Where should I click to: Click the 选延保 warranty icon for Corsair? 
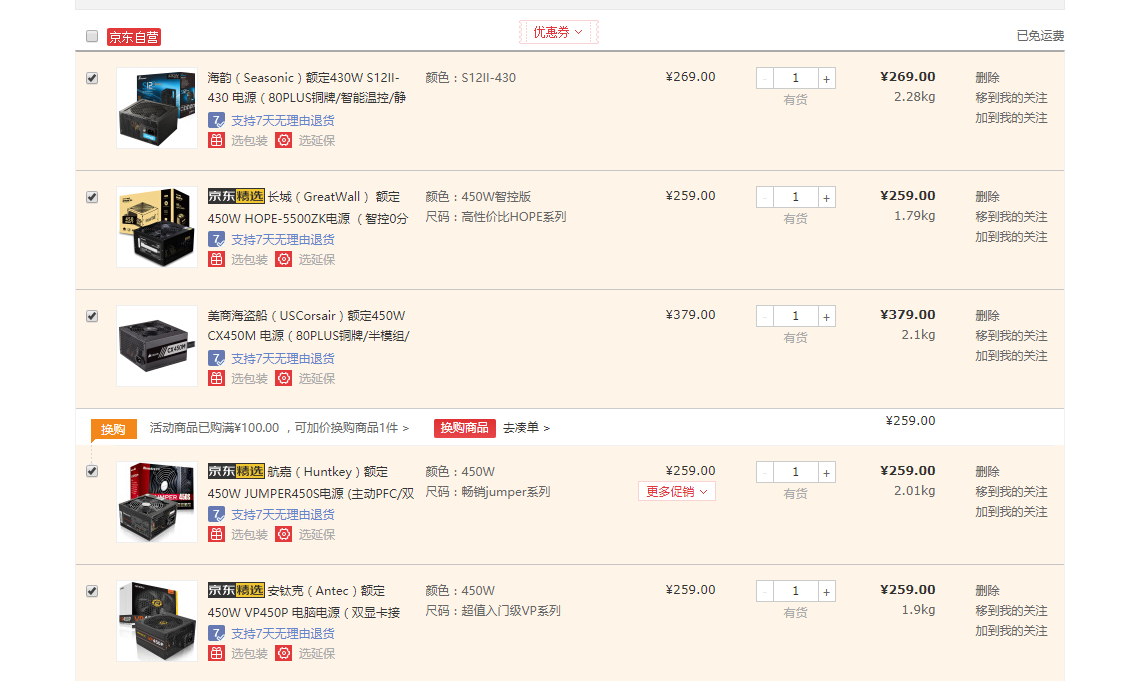(x=283, y=379)
